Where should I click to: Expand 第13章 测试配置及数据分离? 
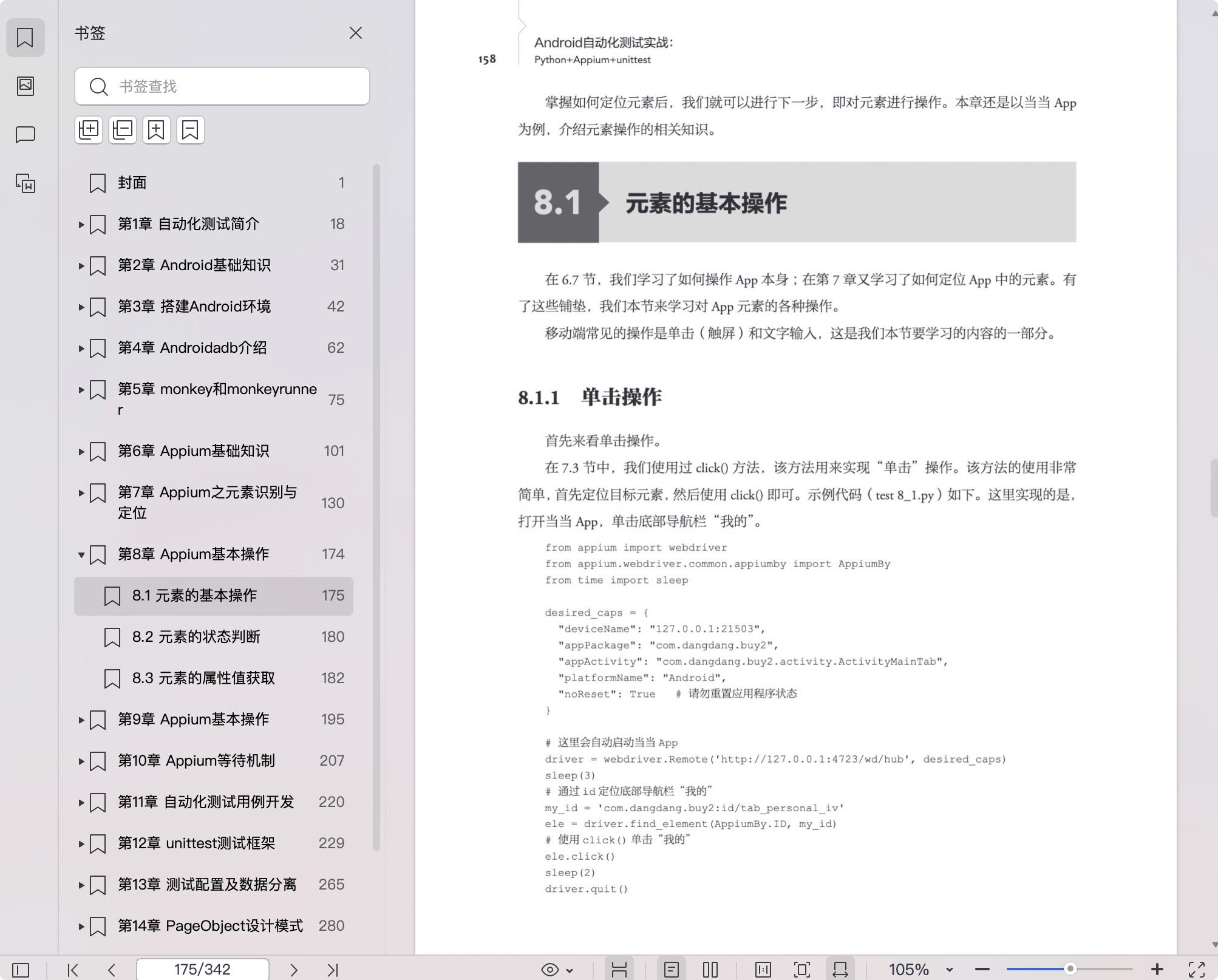81,885
